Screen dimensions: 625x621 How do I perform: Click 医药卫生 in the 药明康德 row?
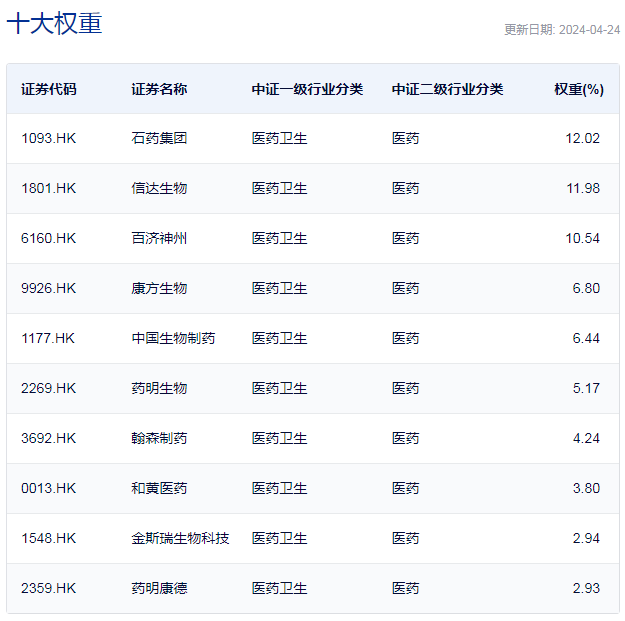tap(279, 588)
